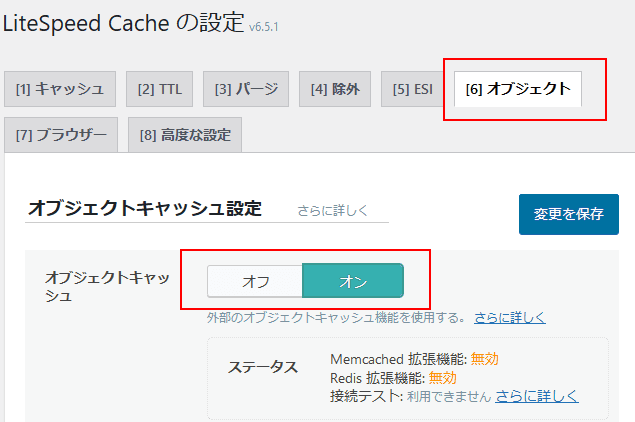
Task: Switch to the [1] キャッシュ tab
Action: (59, 89)
